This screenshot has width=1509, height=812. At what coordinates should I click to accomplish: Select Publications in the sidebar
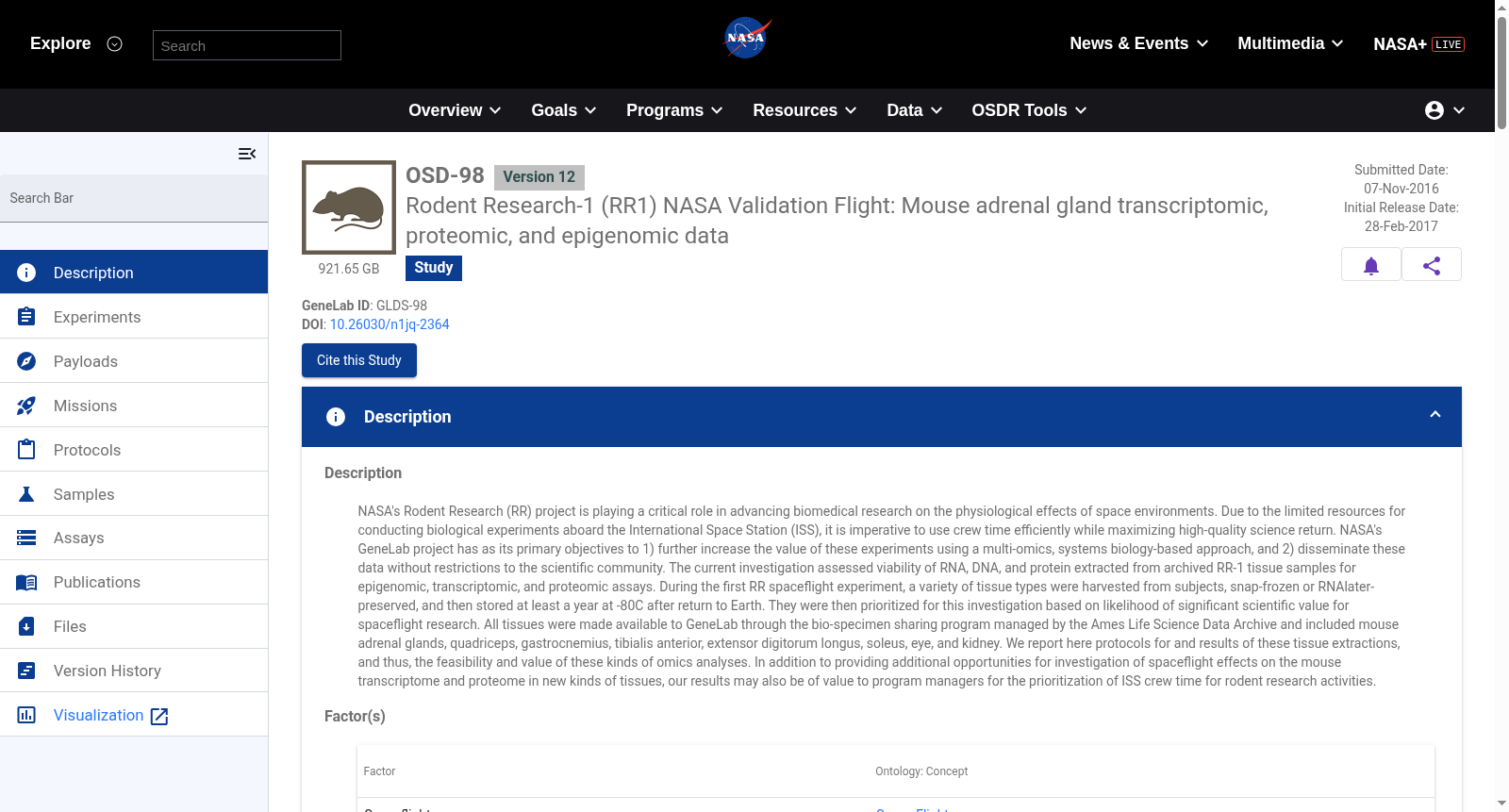(134, 583)
